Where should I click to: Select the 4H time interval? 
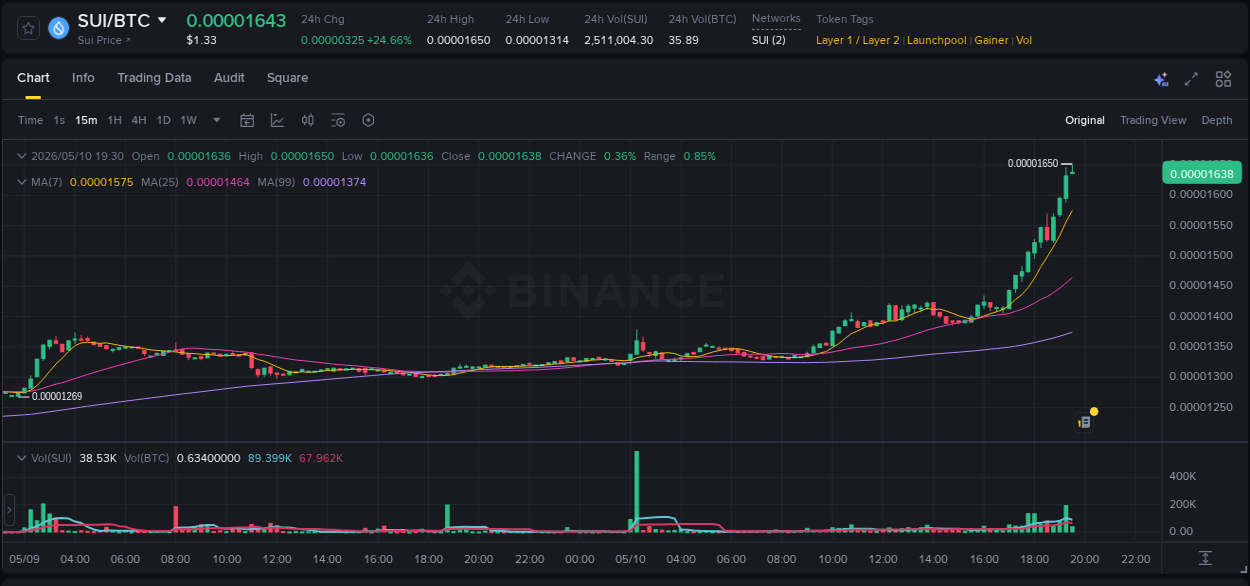pos(139,120)
